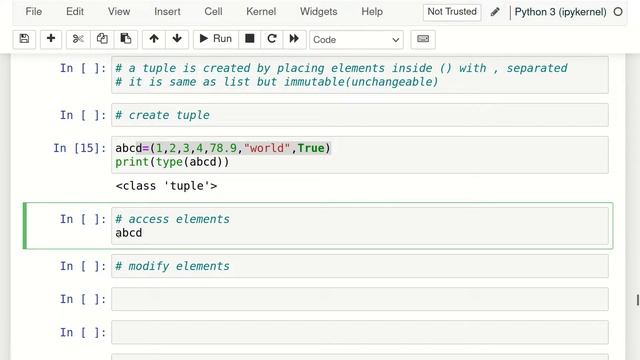The height and width of the screenshot is (360, 640).
Task: Click the second empty code cell
Action: [360, 332]
